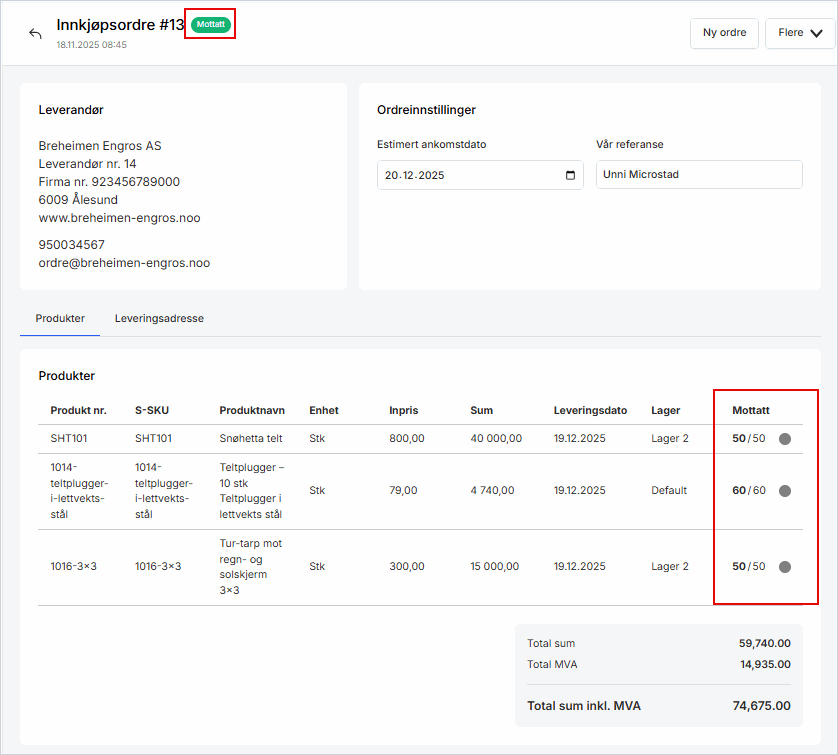
Task: Click the 1016-3×3 product number cell
Action: (73, 567)
